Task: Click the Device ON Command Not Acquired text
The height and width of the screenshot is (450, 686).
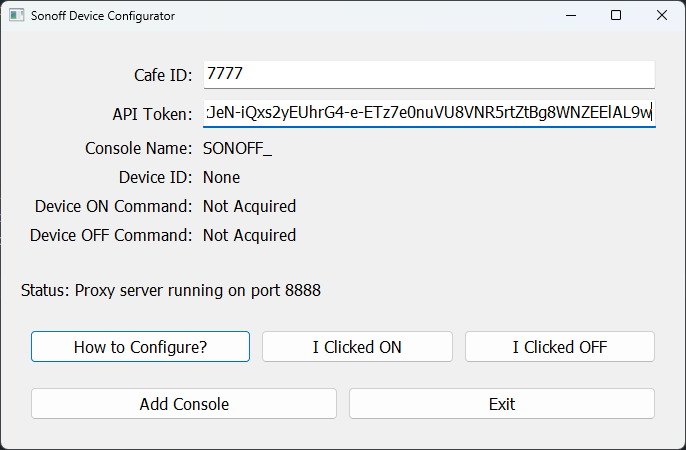Action: coord(249,206)
